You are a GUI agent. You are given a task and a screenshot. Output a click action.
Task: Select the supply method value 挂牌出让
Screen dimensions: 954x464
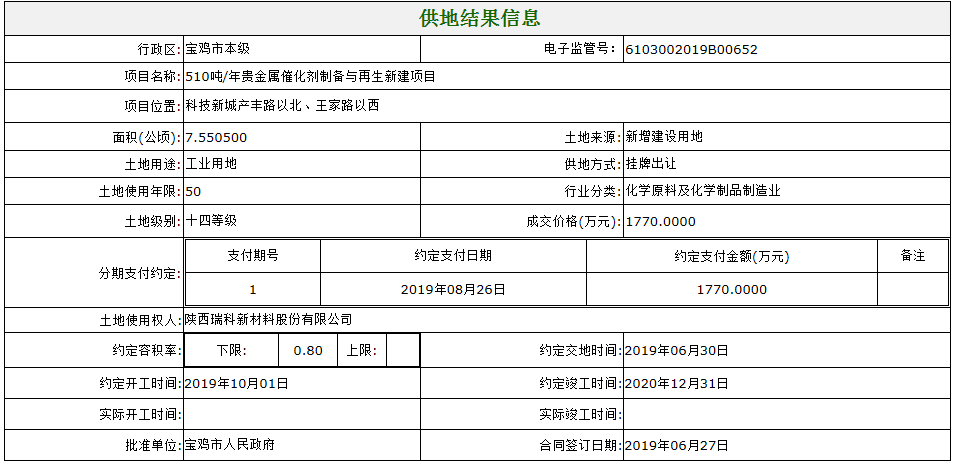(x=651, y=164)
